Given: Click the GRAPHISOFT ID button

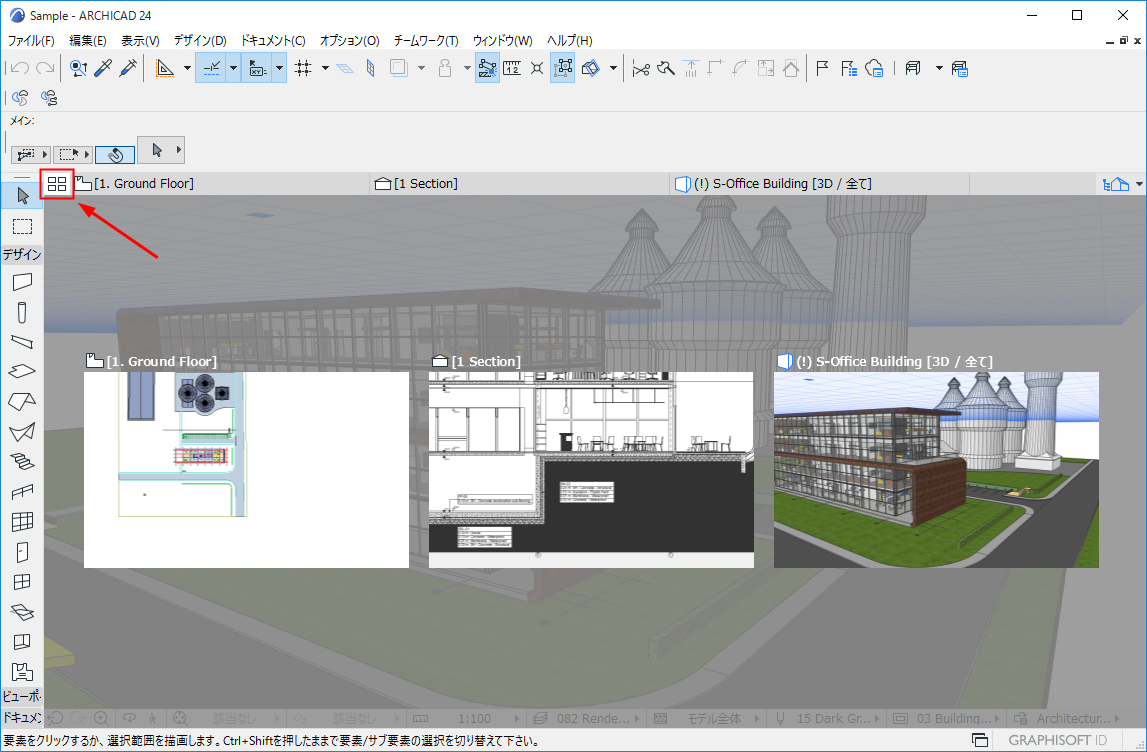Looking at the screenshot, I should click(1057, 741).
